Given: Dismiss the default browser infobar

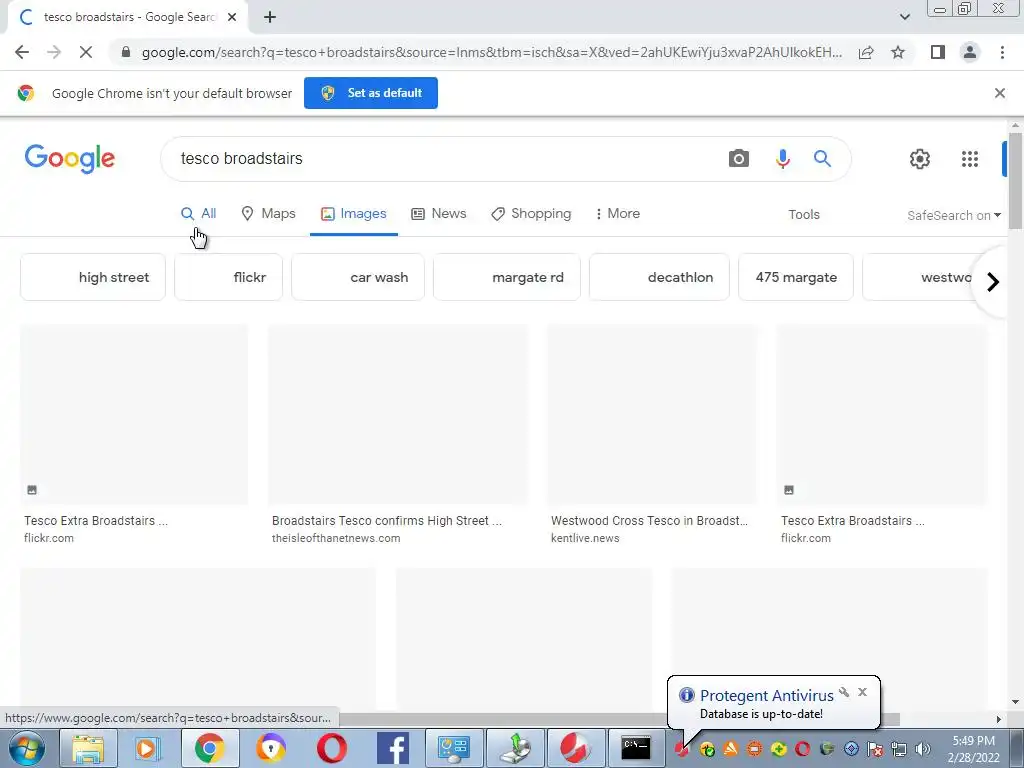Looking at the screenshot, I should click(x=1000, y=93).
